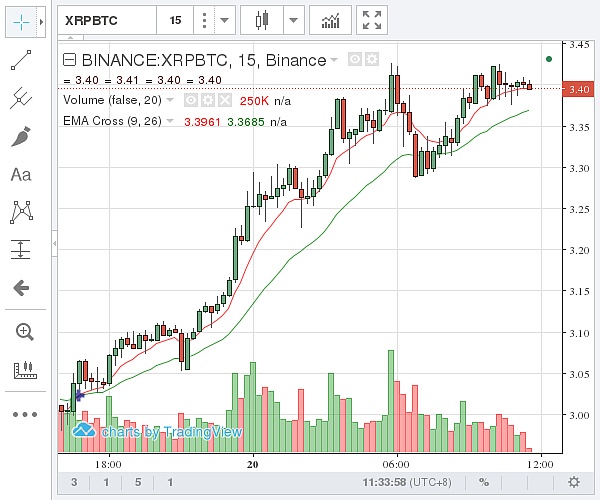The width and height of the screenshot is (600, 500).
Task: Open the indicators button
Action: 330,20
